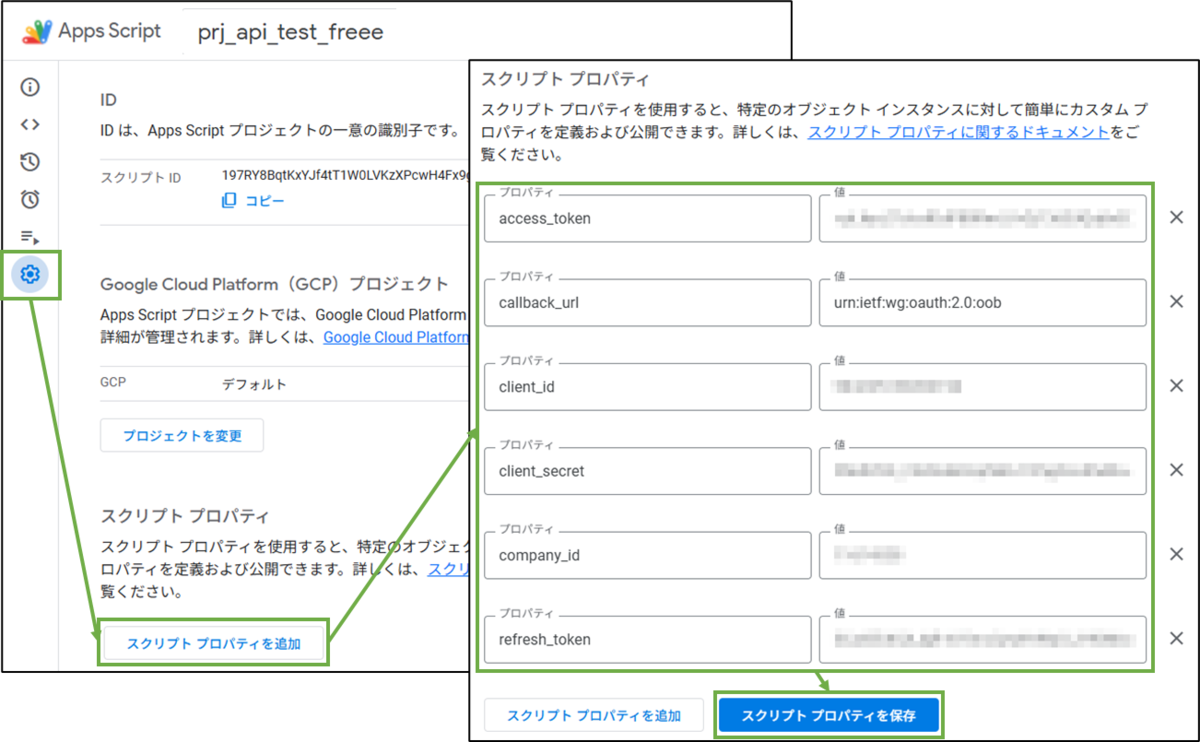Click the スクリプト プロパティ heading in left window

[185, 516]
